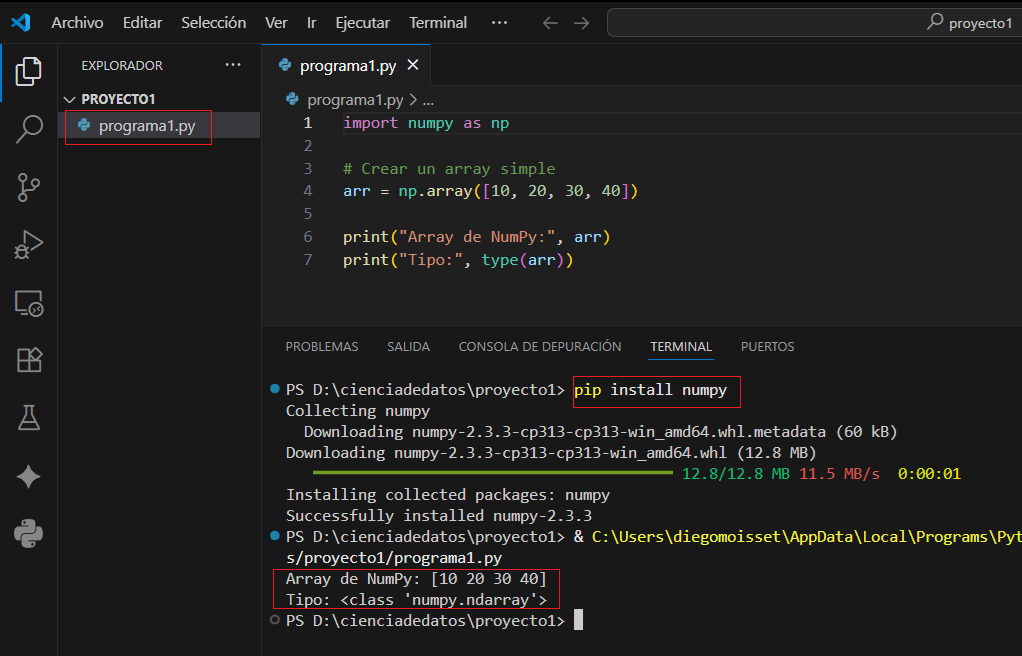
Task: Open the Search view icon
Action: (x=29, y=128)
